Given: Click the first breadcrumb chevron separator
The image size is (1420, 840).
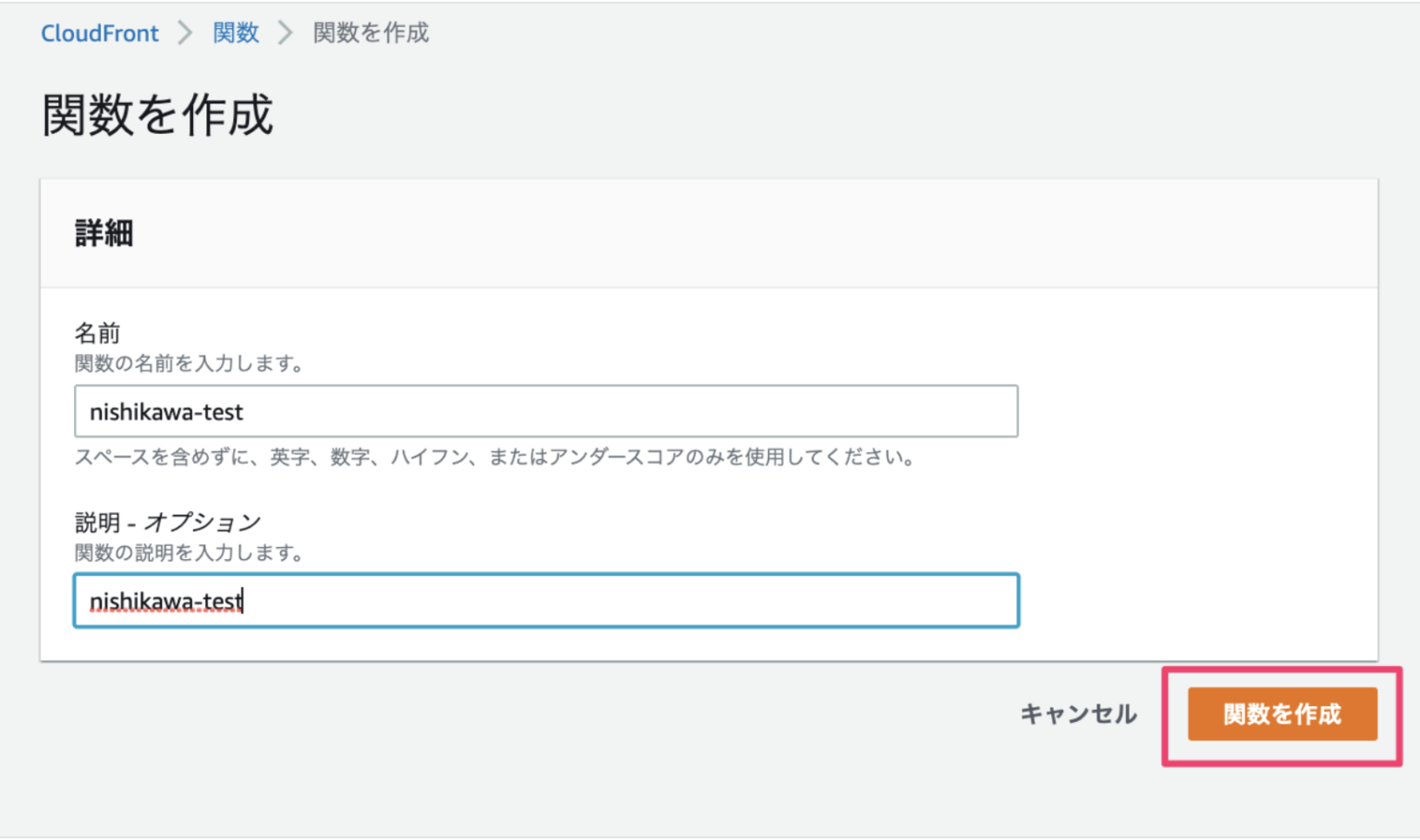Looking at the screenshot, I should point(186,32).
